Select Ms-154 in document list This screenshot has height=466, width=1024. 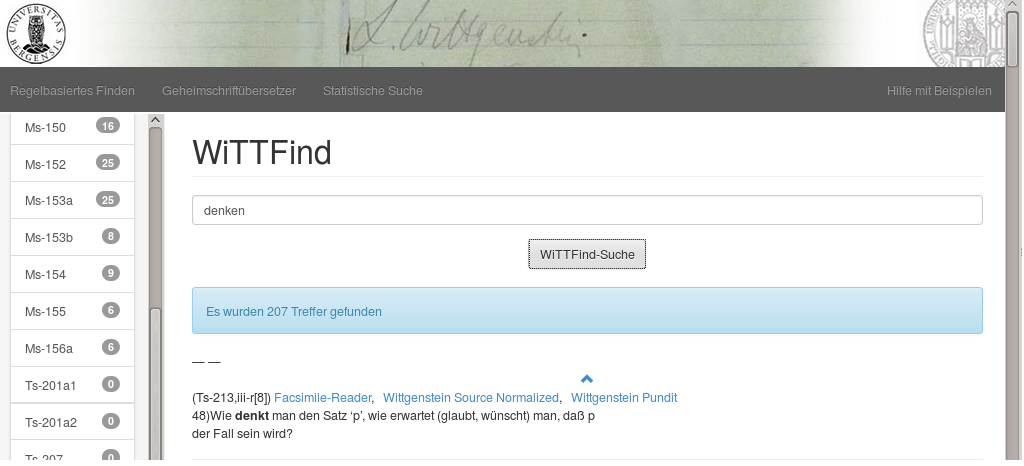(x=72, y=274)
